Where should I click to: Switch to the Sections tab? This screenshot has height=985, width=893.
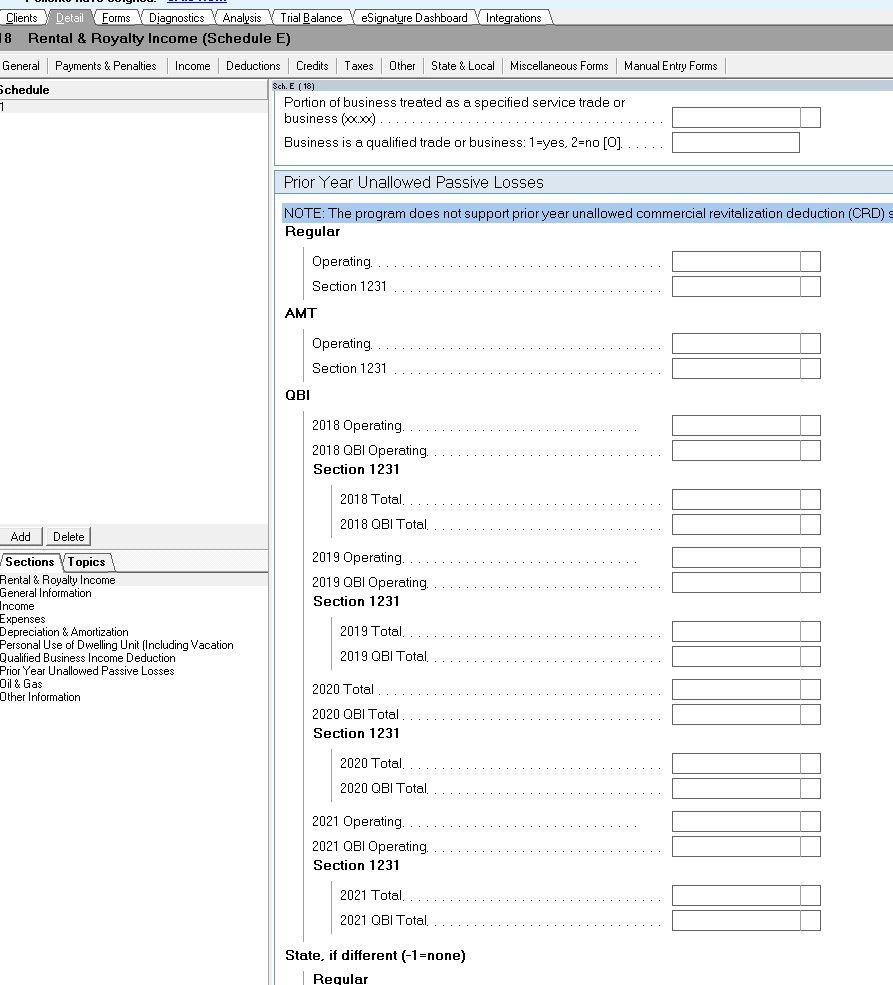coord(30,562)
